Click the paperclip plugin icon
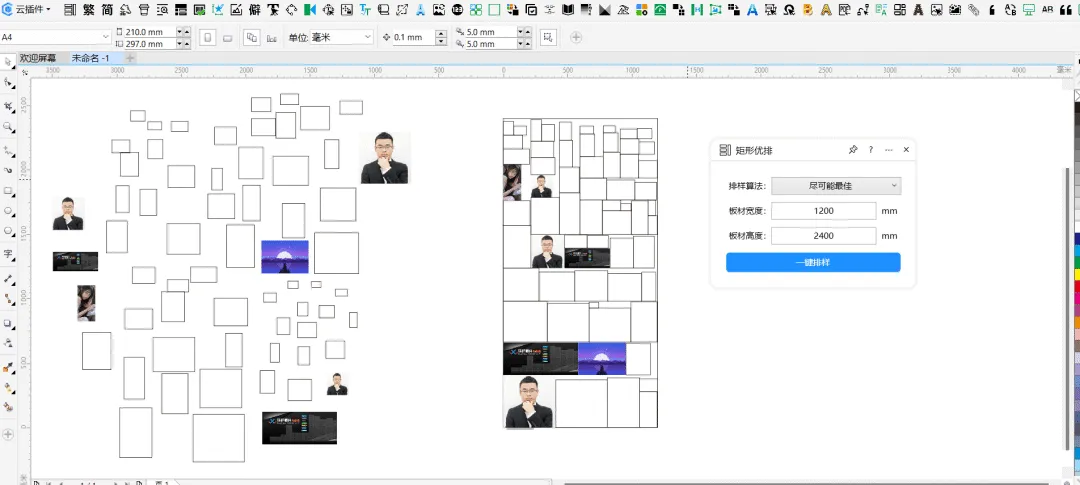This screenshot has height=485, width=1080. tap(973, 10)
